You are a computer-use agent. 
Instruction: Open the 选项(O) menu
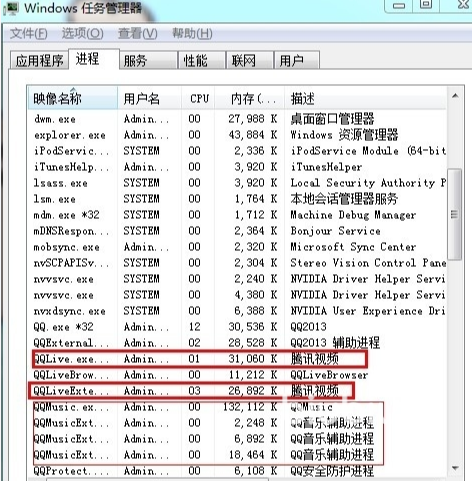(83, 34)
